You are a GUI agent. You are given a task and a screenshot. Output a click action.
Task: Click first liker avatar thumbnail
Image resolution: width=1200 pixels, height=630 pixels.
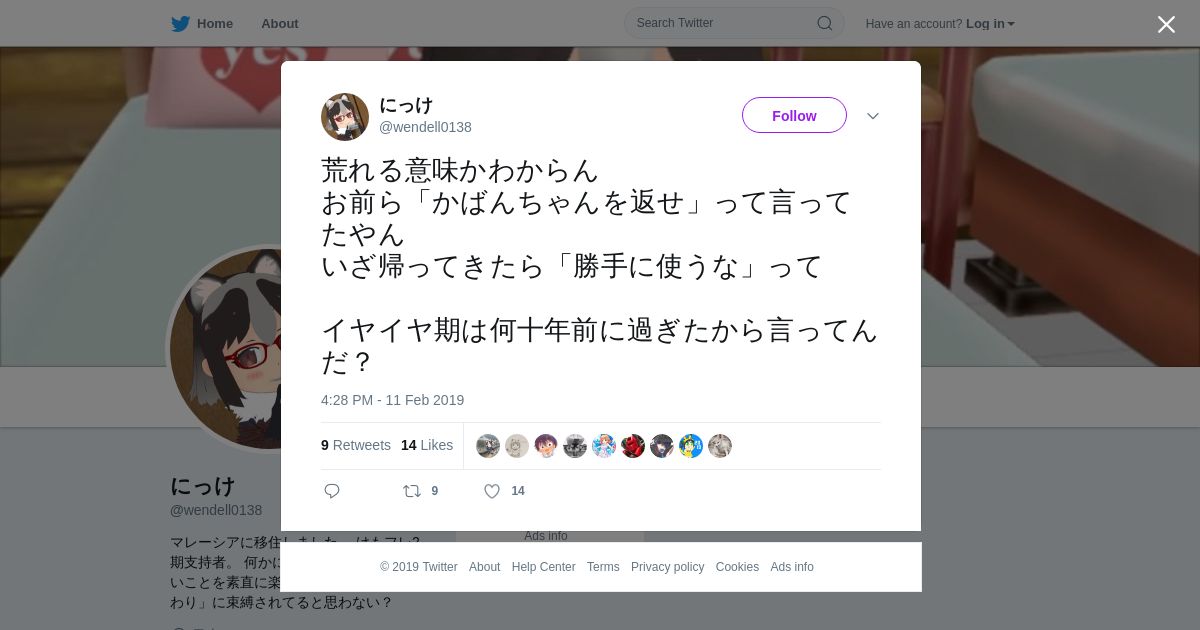click(x=488, y=446)
